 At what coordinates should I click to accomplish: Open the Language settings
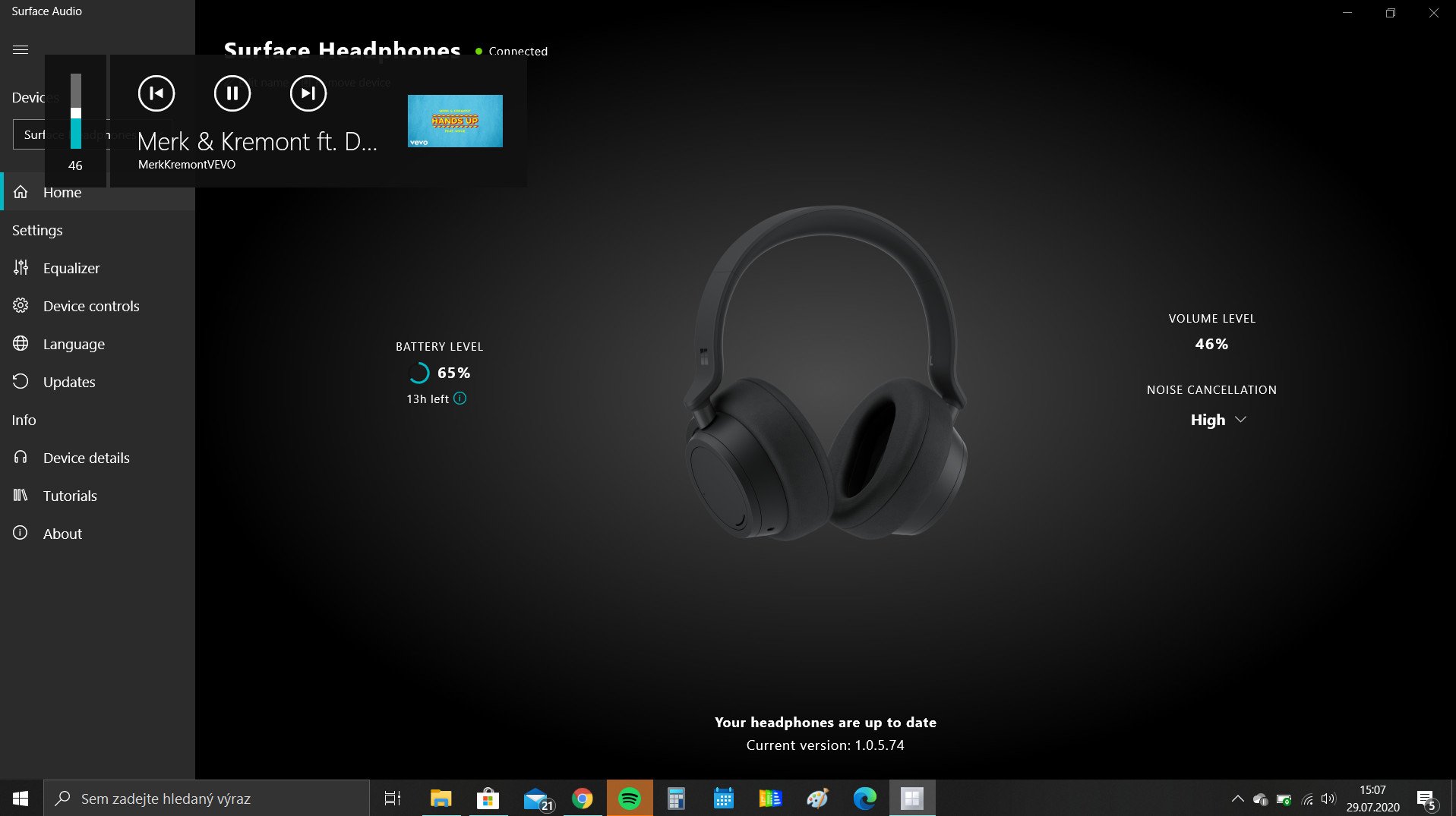click(x=97, y=344)
